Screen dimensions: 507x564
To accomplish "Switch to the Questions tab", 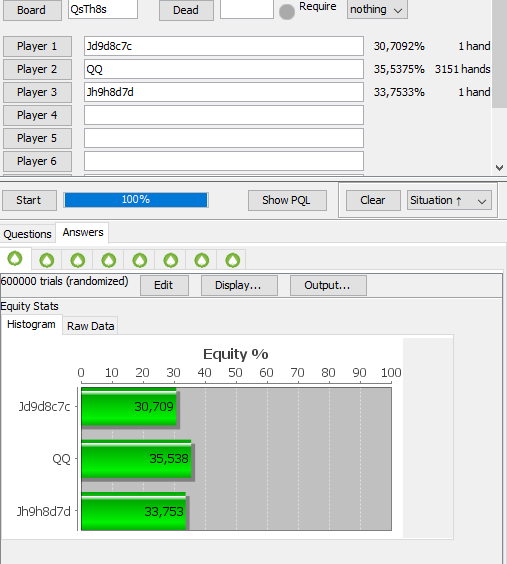I will (x=27, y=234).
